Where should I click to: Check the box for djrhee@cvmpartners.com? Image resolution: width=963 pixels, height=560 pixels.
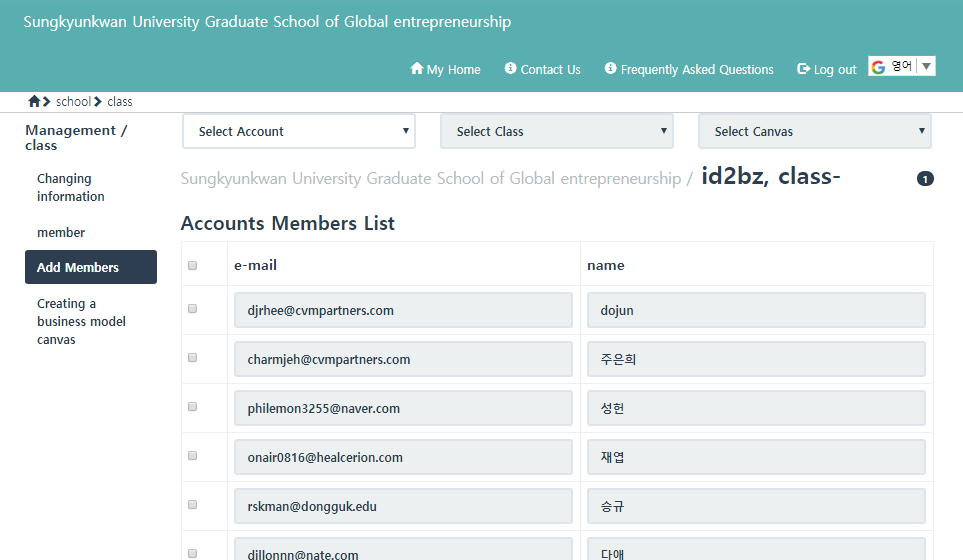pyautogui.click(x=192, y=308)
